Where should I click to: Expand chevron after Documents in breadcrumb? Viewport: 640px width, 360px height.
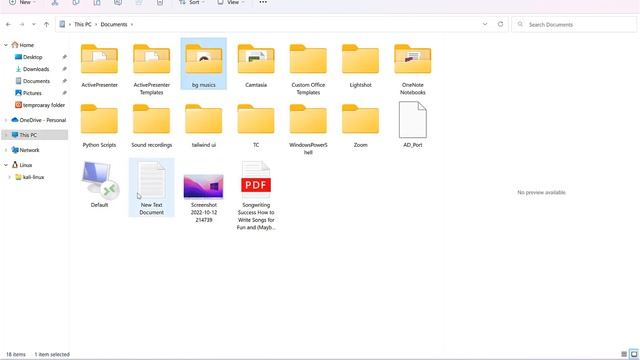(x=132, y=24)
